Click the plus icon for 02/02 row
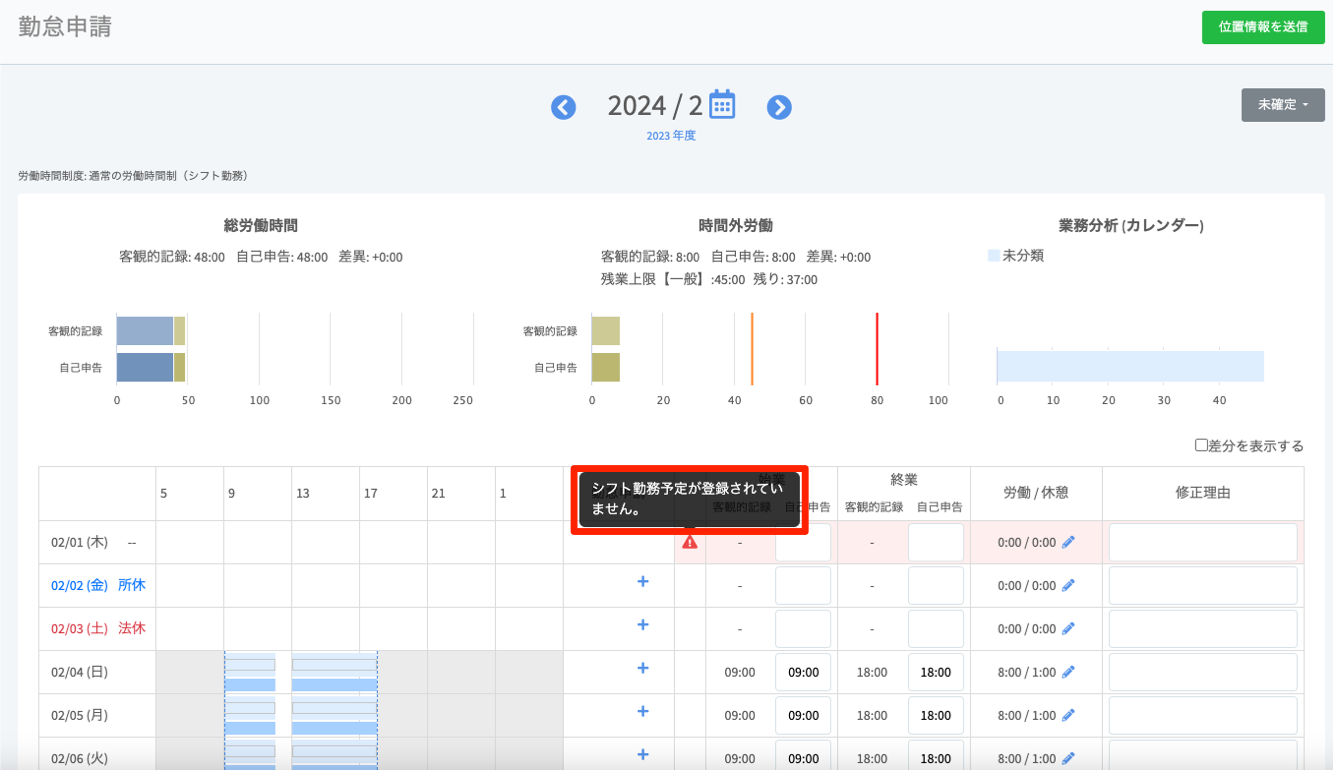 click(x=643, y=581)
